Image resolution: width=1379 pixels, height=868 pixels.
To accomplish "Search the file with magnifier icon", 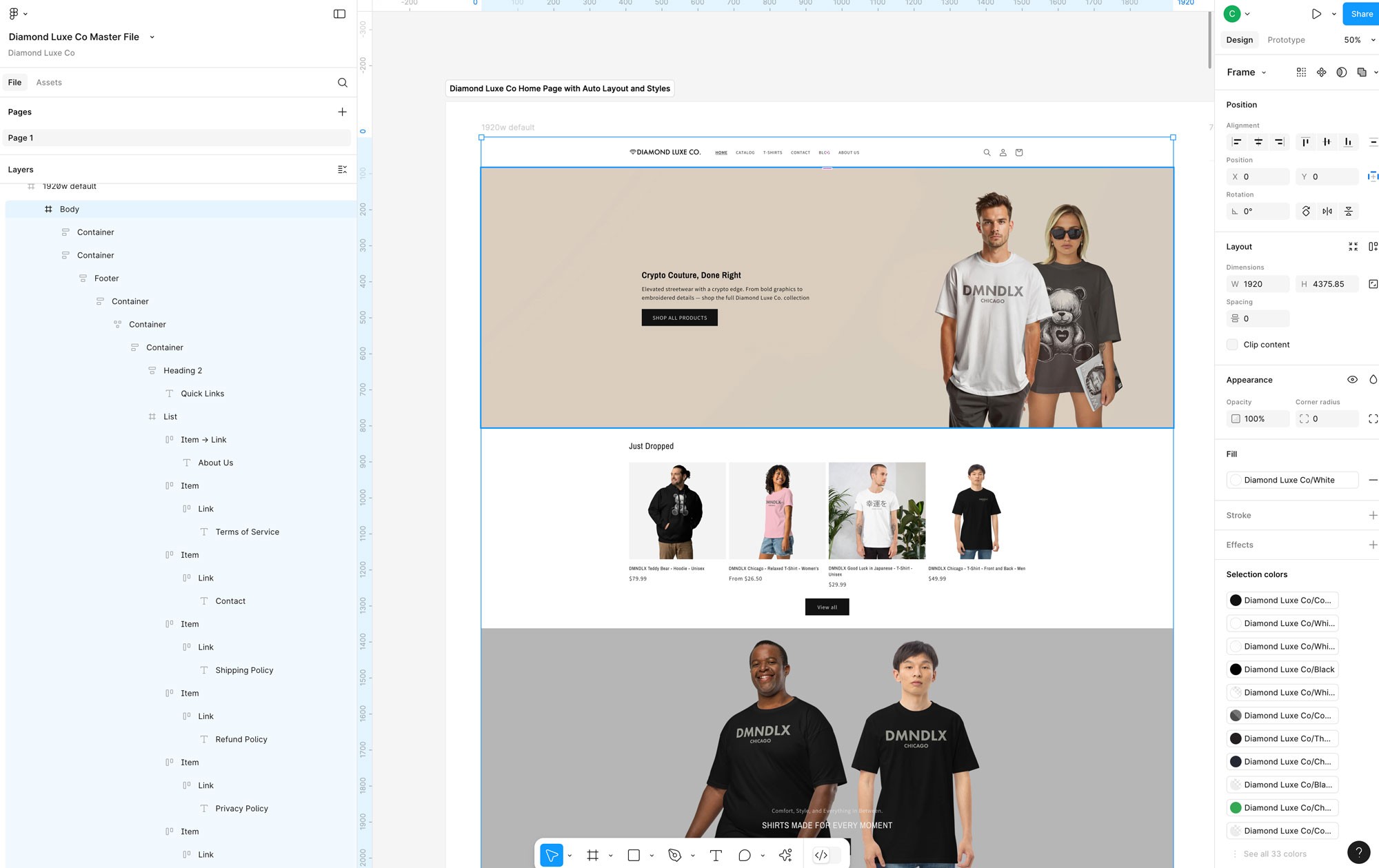I will [x=343, y=83].
